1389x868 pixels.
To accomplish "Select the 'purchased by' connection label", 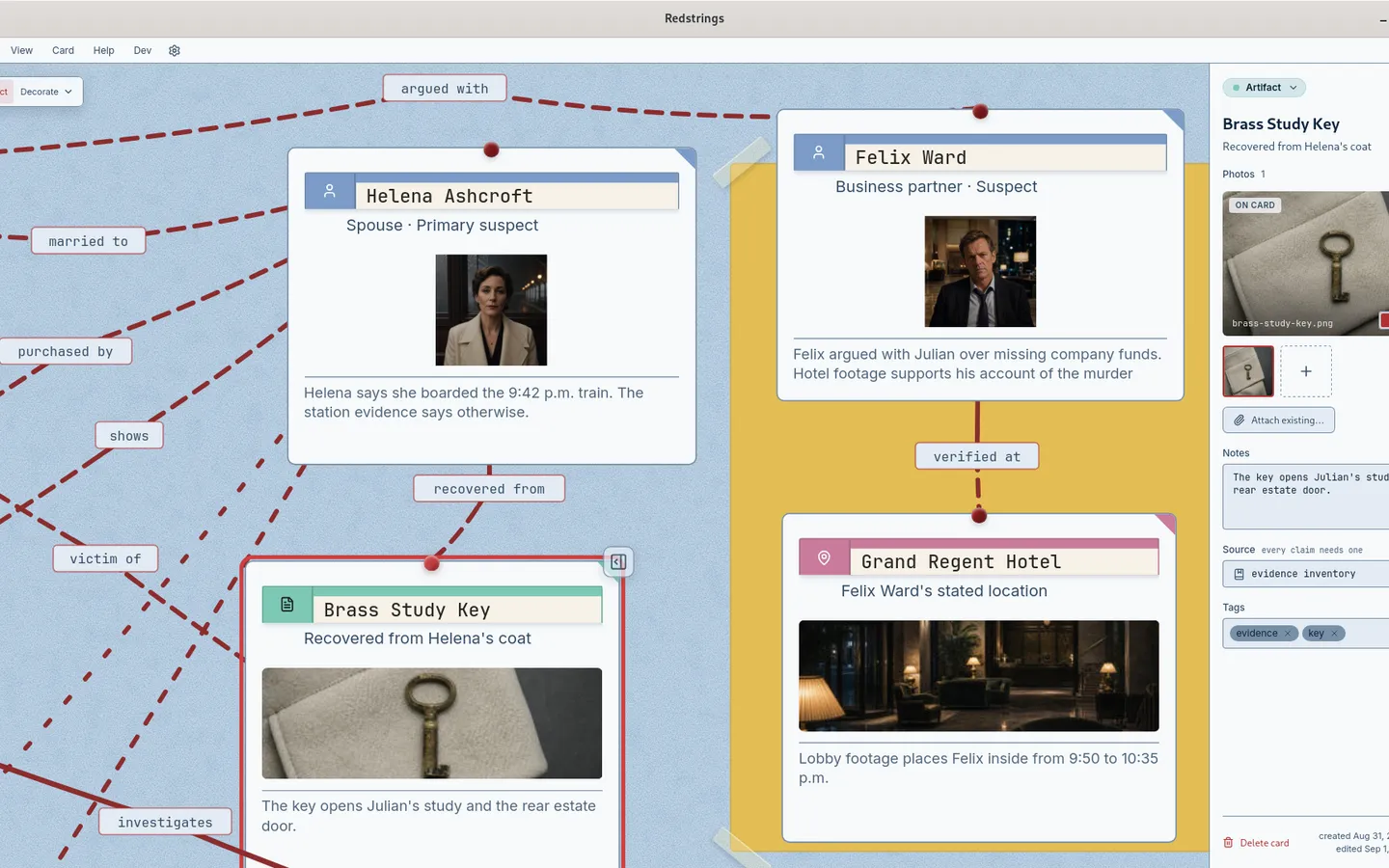I will tap(66, 352).
